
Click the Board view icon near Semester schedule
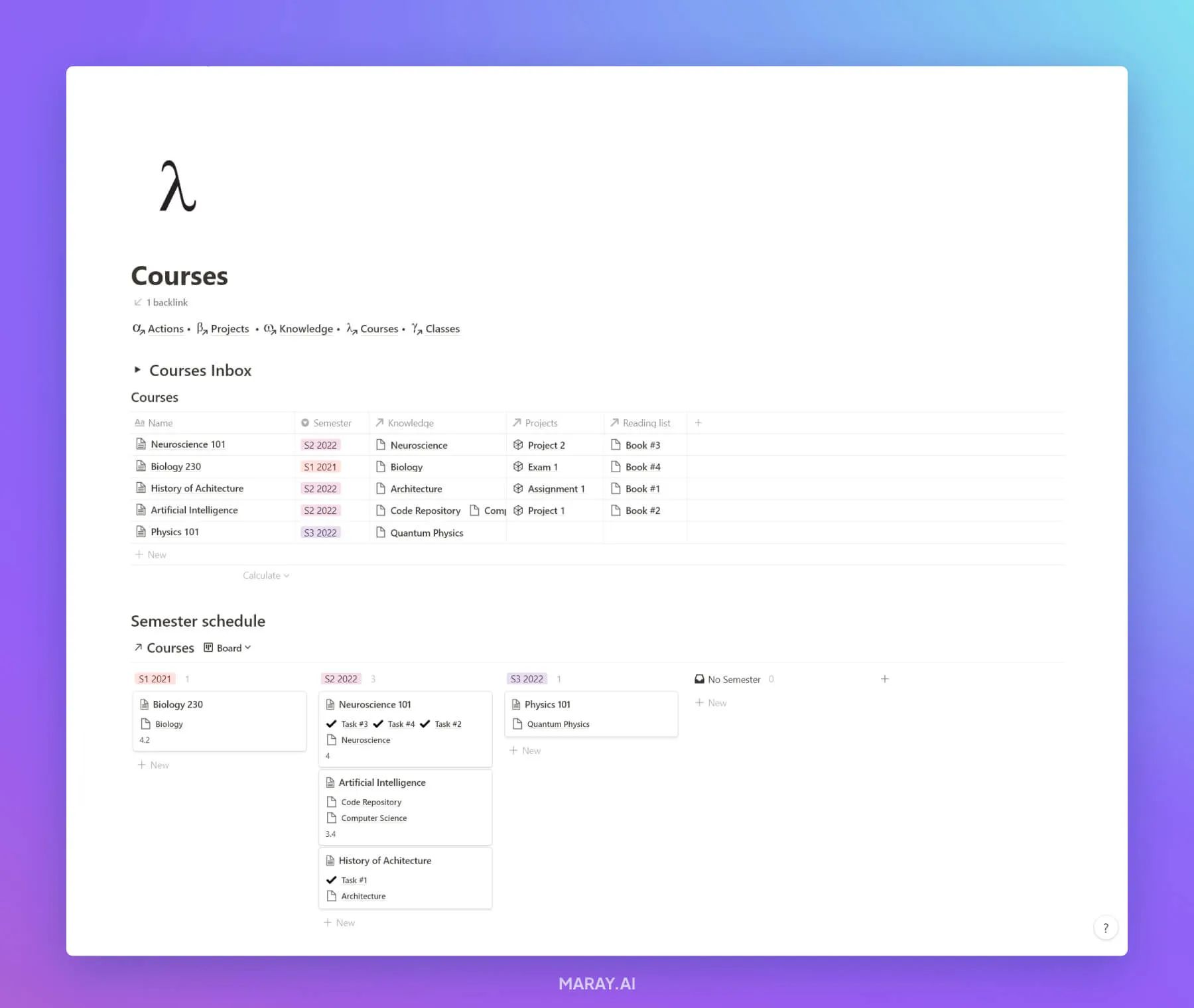pyautogui.click(x=208, y=647)
